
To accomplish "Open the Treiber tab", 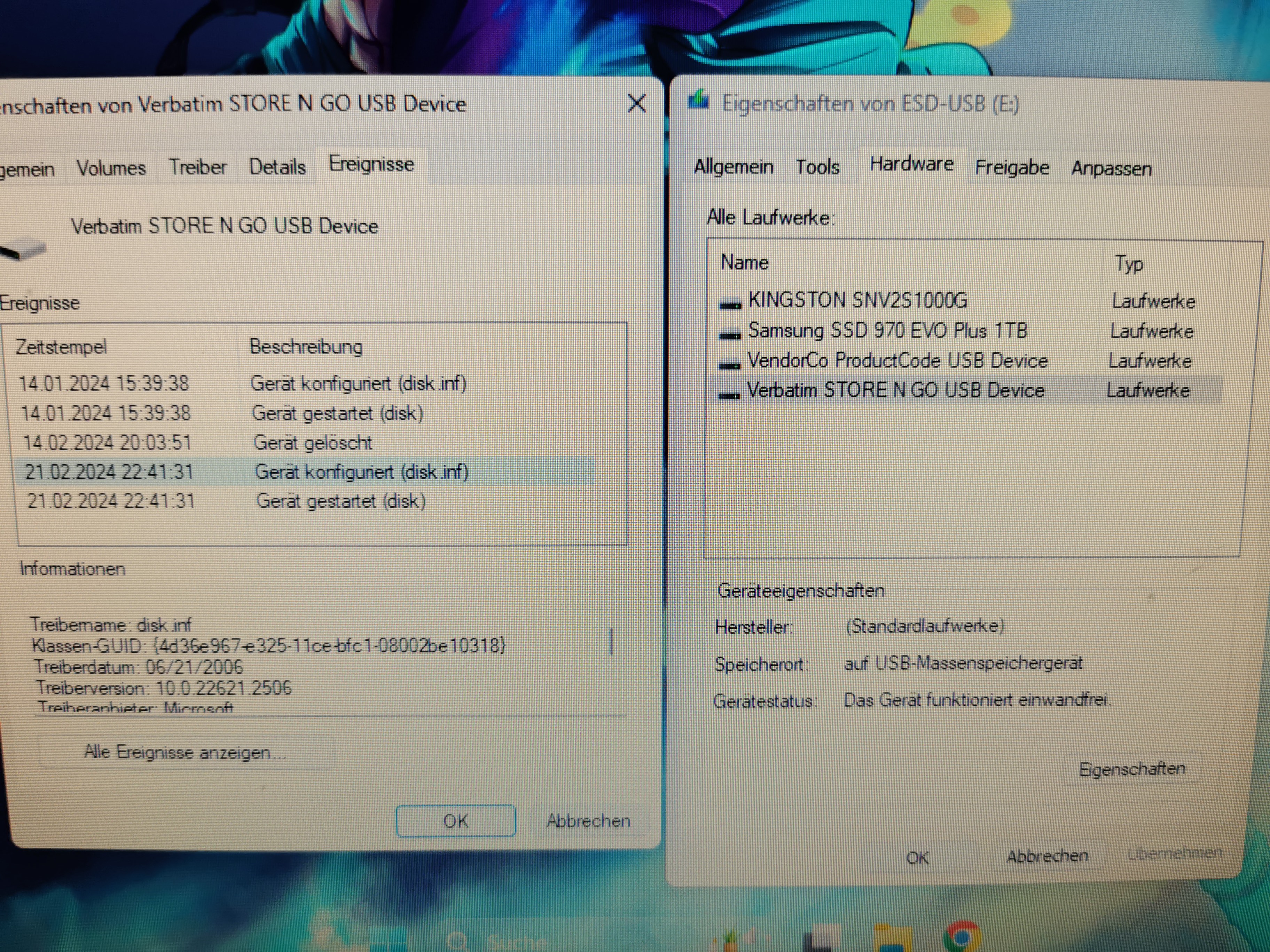I will click(197, 167).
